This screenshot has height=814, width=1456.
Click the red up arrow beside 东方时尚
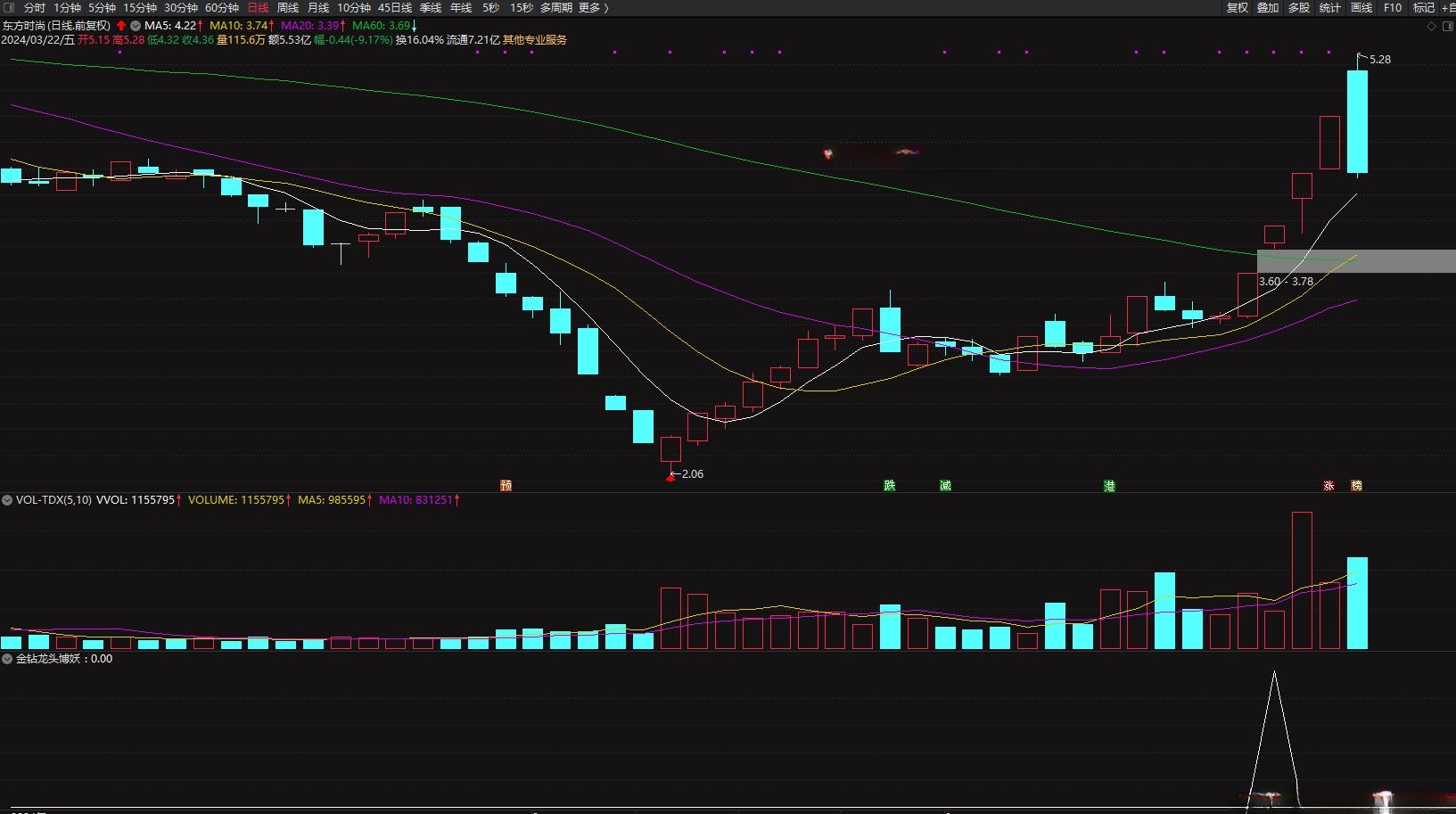pos(121,26)
